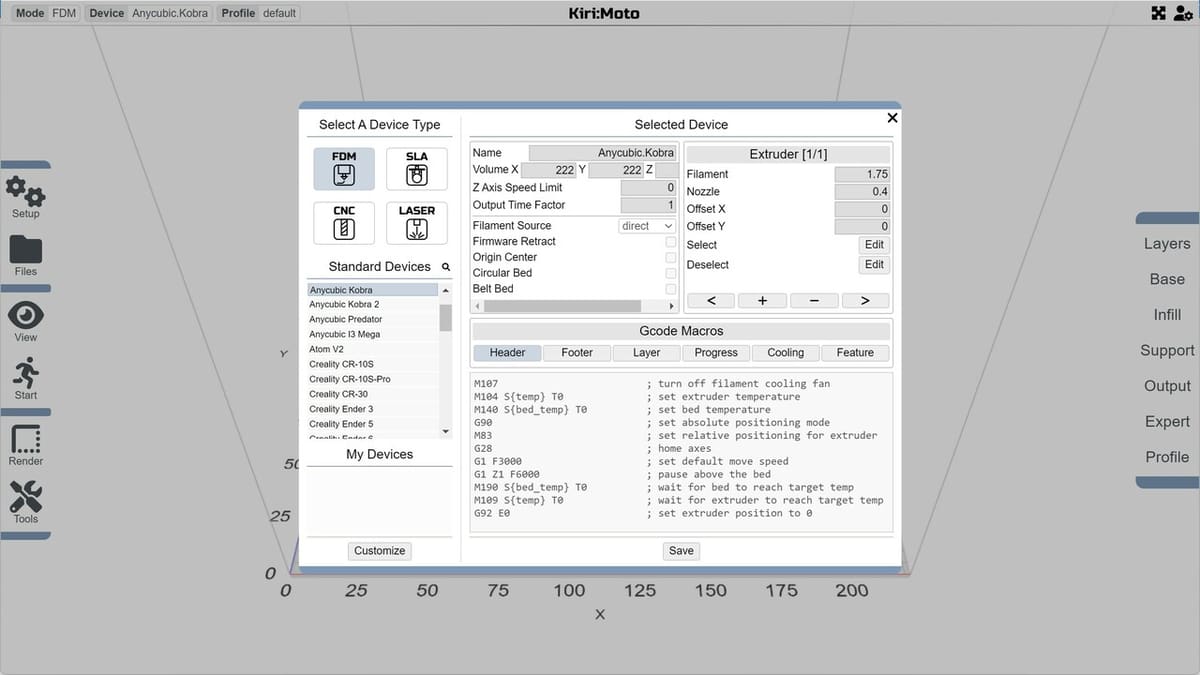Switch to the Footer gcode tab
This screenshot has height=675, width=1200.
(577, 353)
